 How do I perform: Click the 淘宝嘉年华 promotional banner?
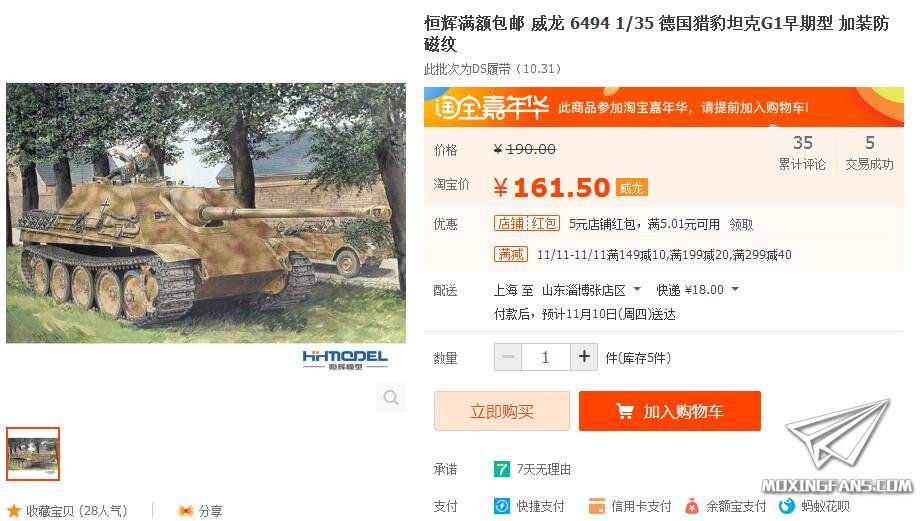coord(663,107)
